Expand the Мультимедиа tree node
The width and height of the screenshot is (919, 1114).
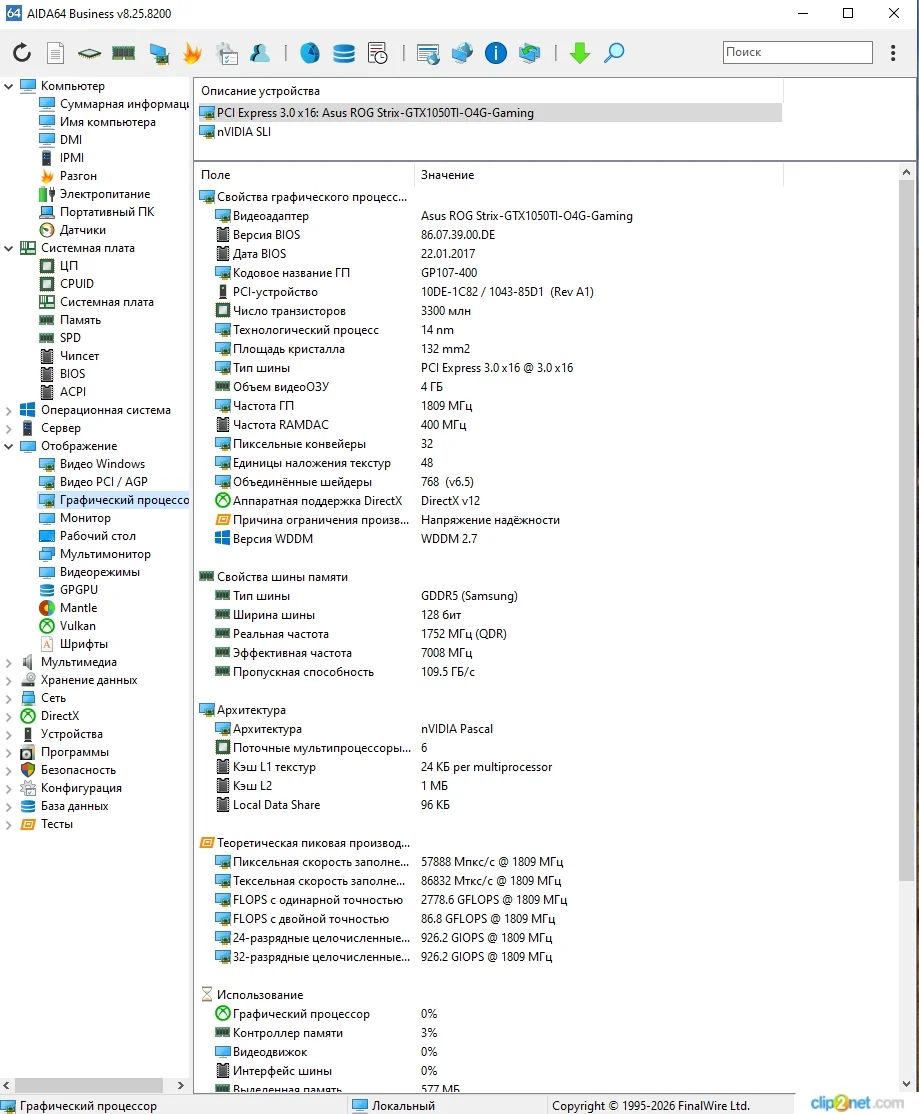9,663
